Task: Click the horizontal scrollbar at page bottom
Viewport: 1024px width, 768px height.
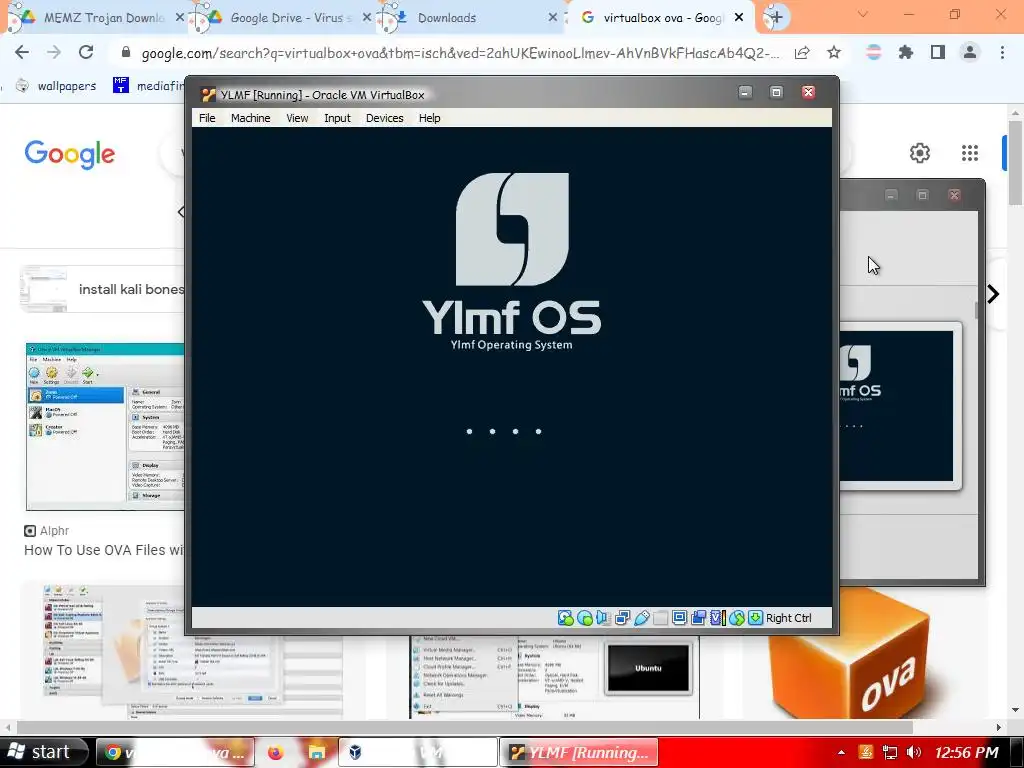Action: point(464,727)
